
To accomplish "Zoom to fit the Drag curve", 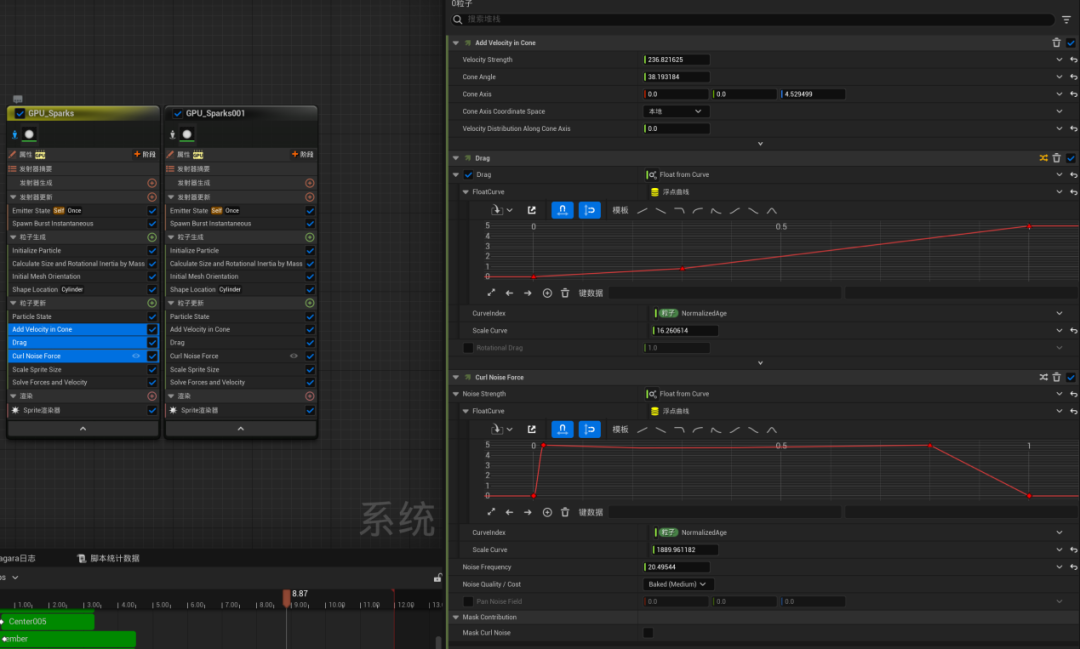I will 491,293.
